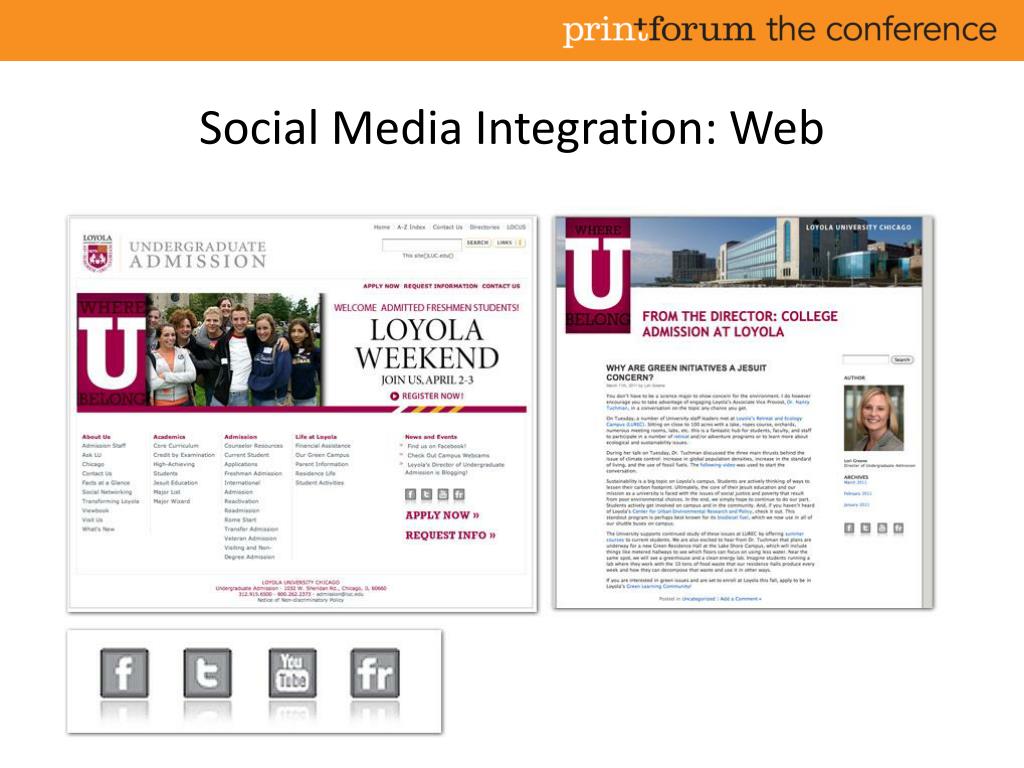
Task: Click the large YouTube icon
Action: click(x=292, y=672)
